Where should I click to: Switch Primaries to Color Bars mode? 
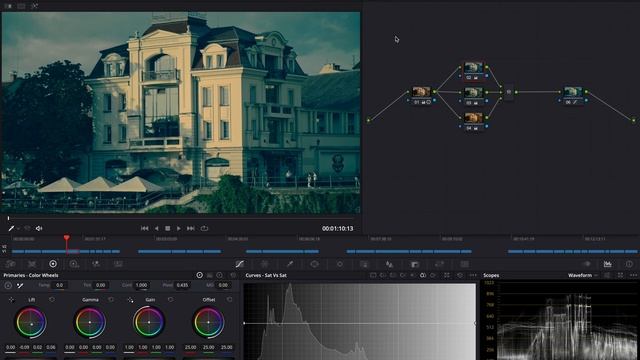tap(209, 276)
